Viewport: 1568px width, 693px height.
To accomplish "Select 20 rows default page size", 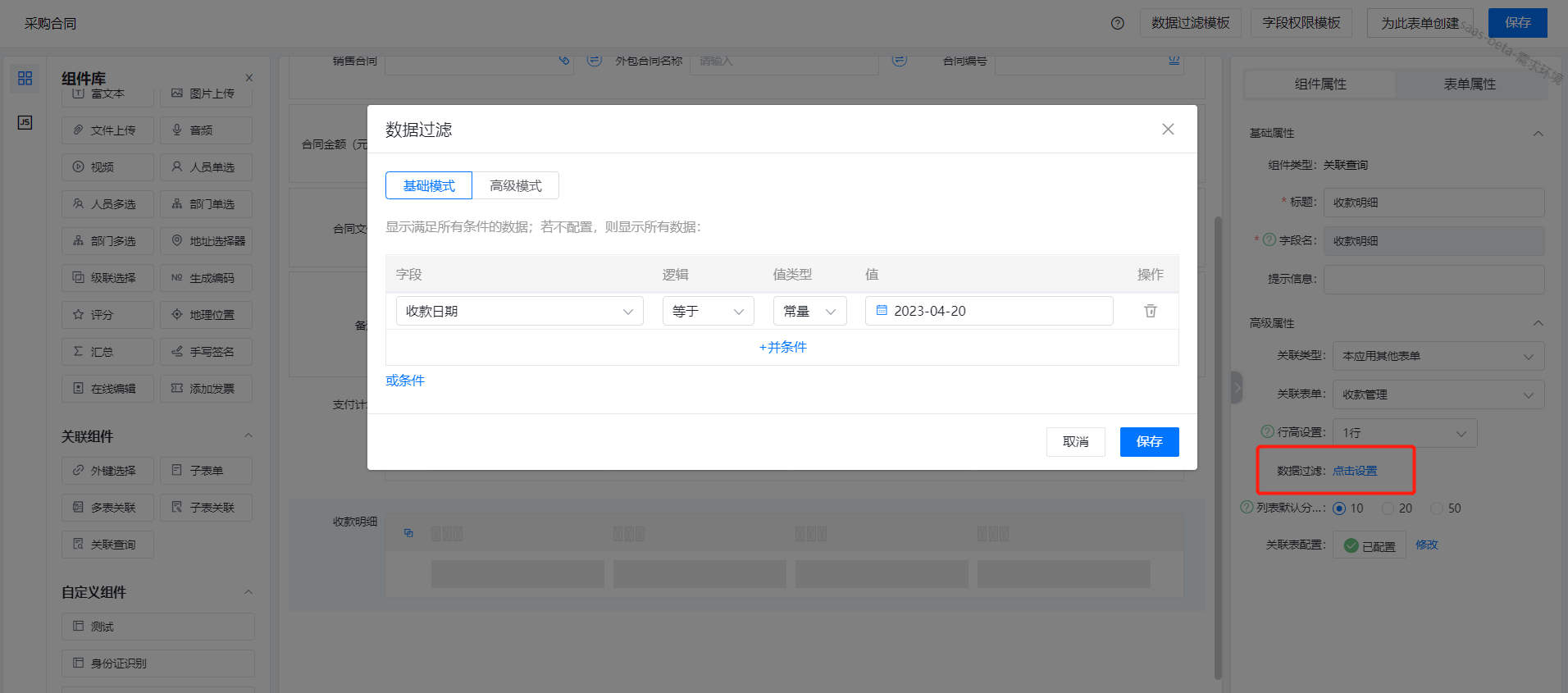I will click(x=1388, y=508).
